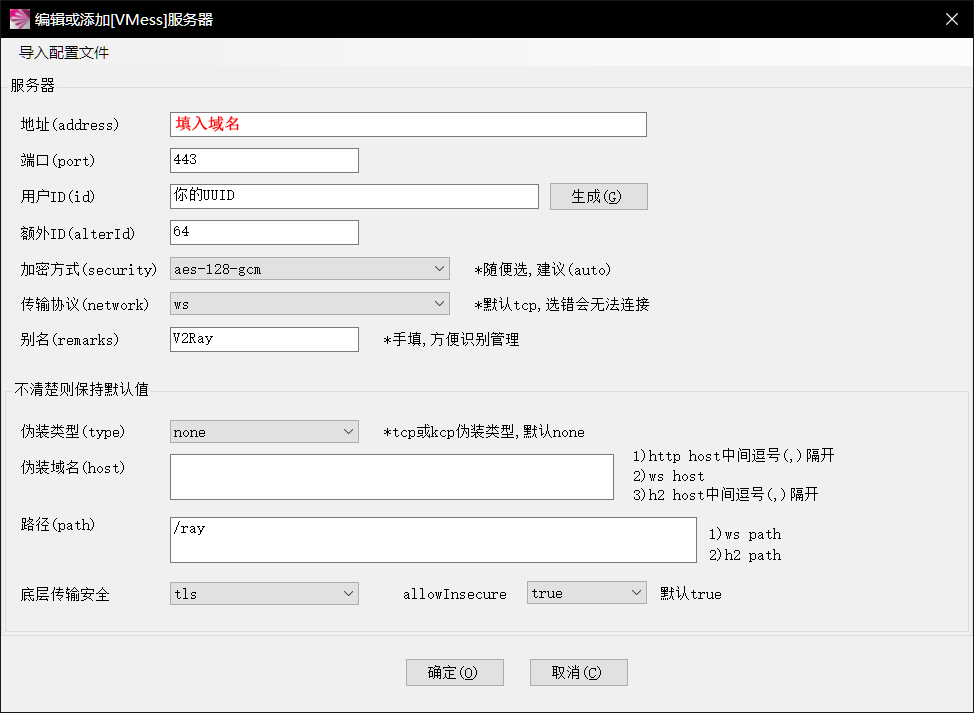Screen dimensions: 974x713
Task: Close the VMess server edit dialog
Action: click(x=951, y=19)
